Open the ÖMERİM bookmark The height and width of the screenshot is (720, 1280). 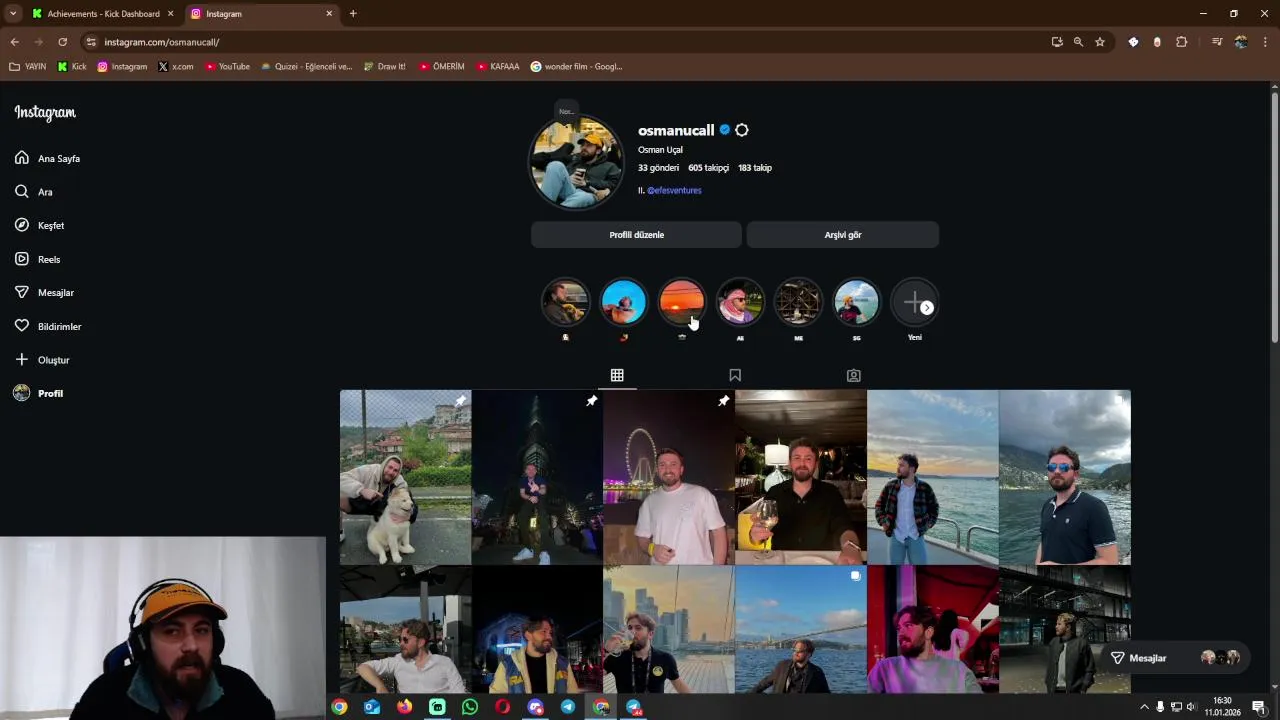tap(442, 67)
